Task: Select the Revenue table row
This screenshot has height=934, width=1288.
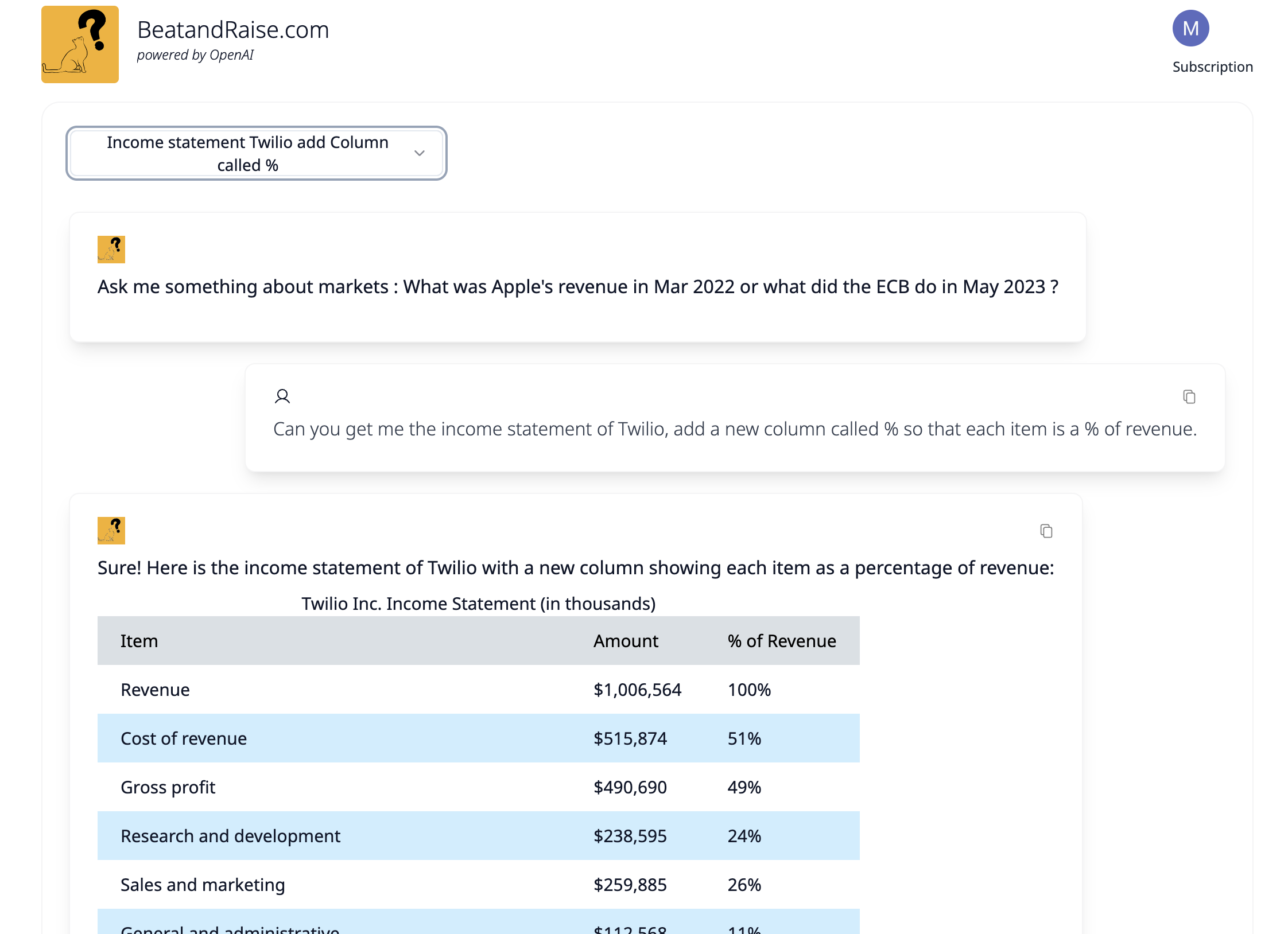Action: click(x=478, y=690)
